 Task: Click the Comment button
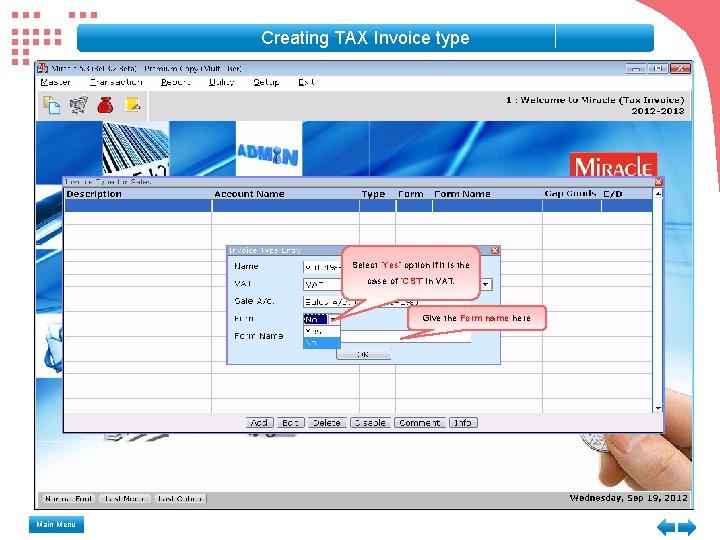(x=420, y=422)
